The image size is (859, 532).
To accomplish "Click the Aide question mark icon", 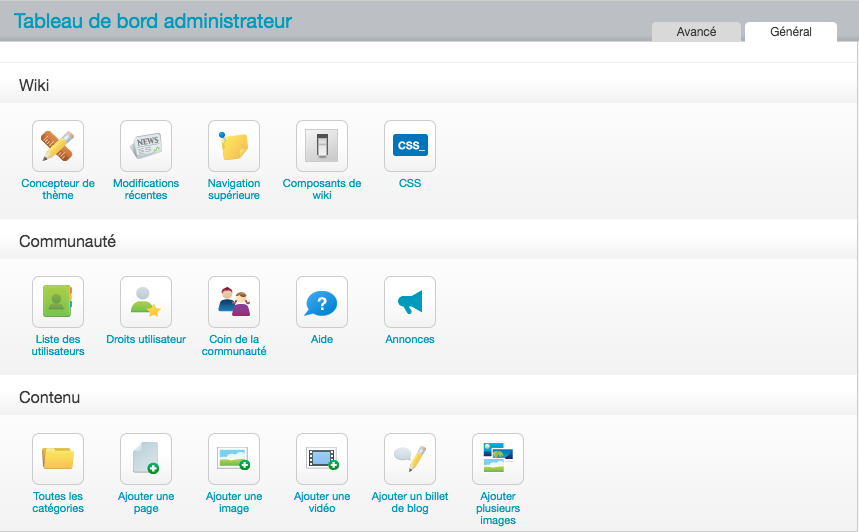I will click(322, 302).
